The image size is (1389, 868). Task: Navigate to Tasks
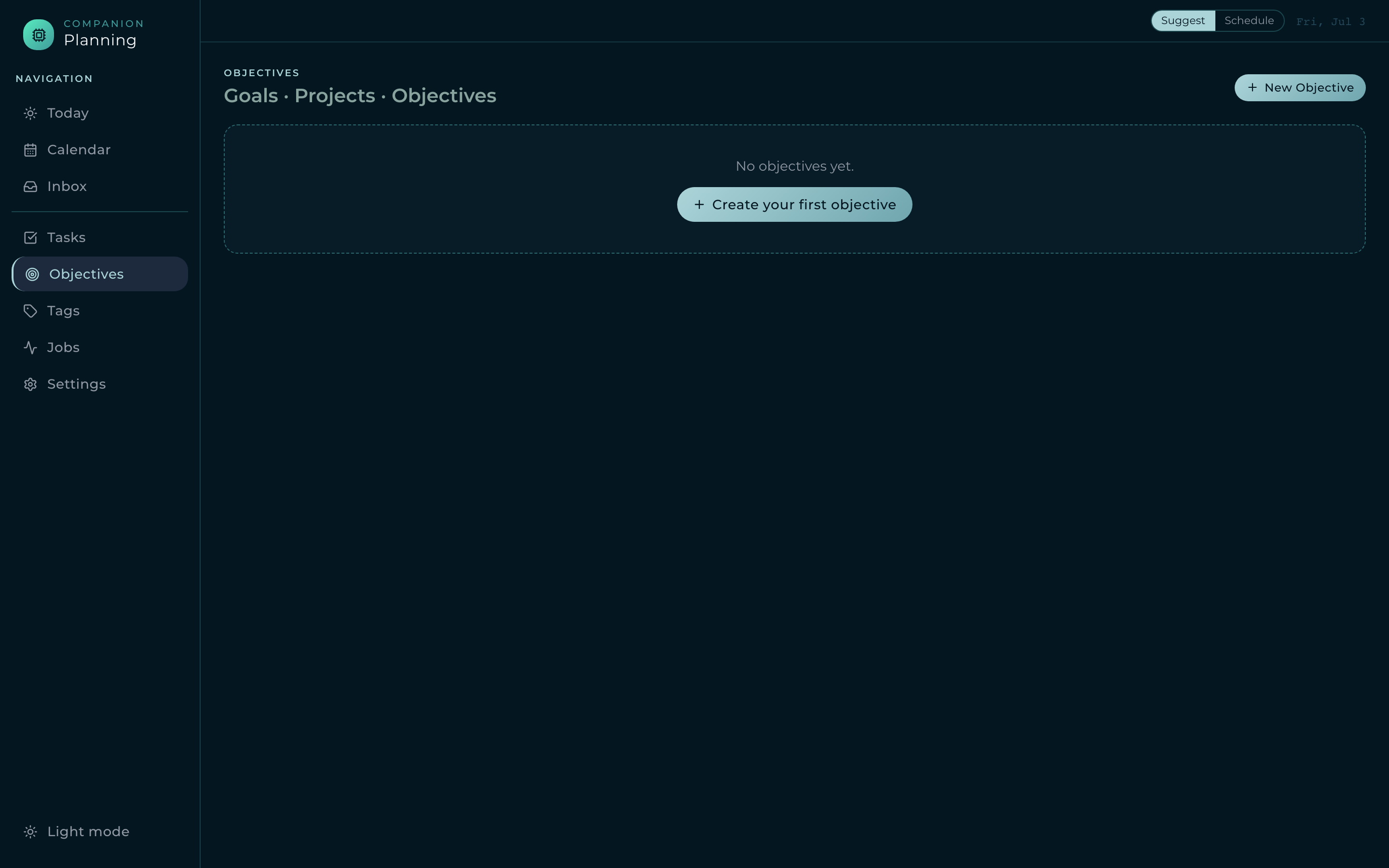coord(100,238)
